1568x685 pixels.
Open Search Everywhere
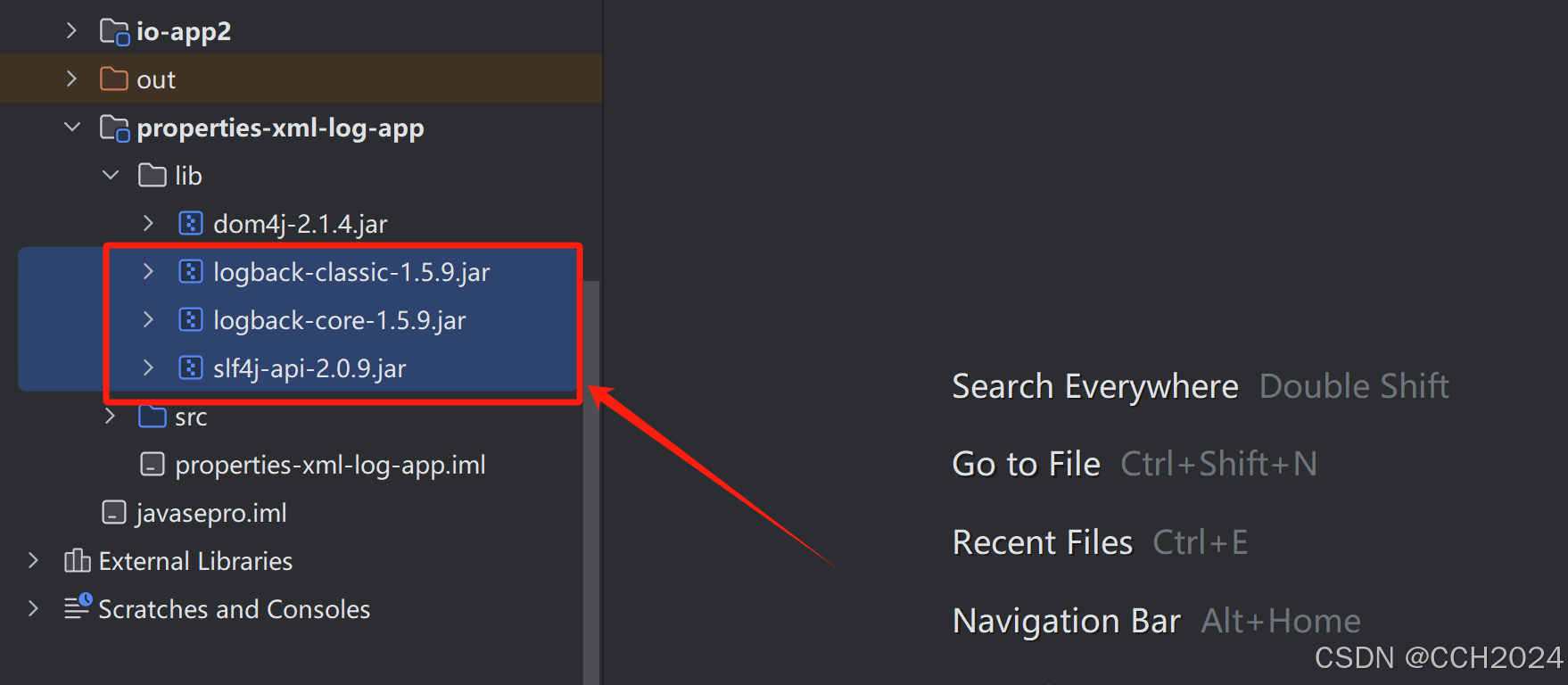[x=1095, y=386]
